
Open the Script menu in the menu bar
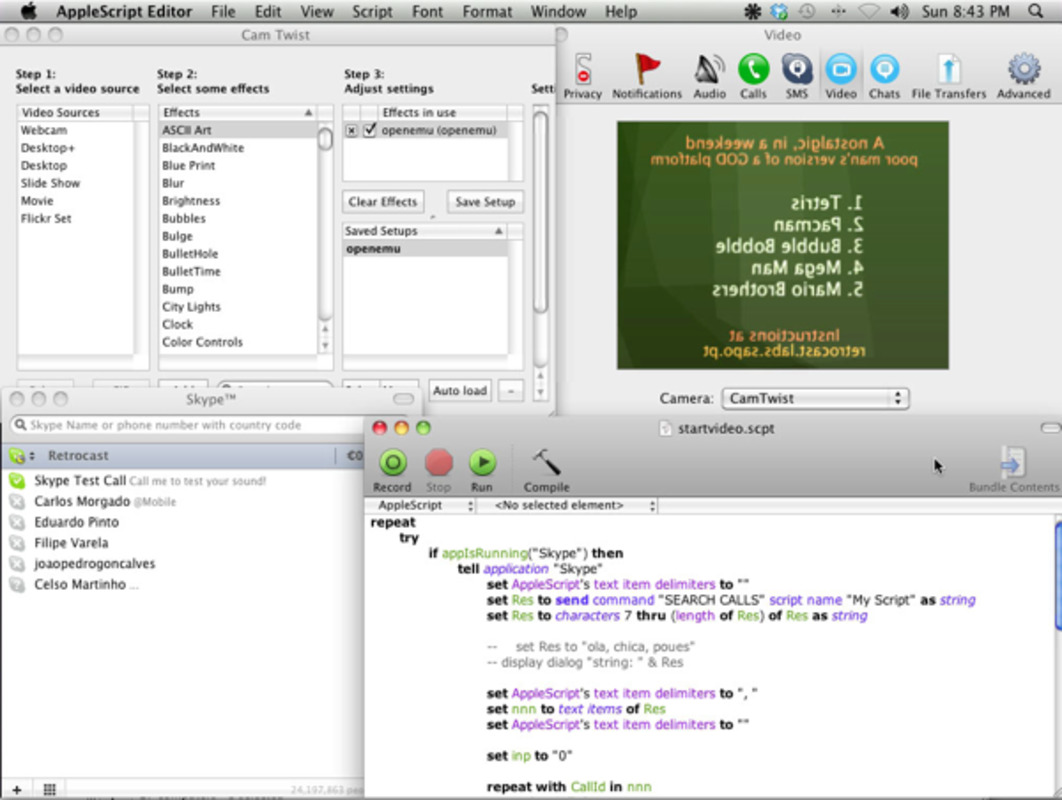pos(372,12)
